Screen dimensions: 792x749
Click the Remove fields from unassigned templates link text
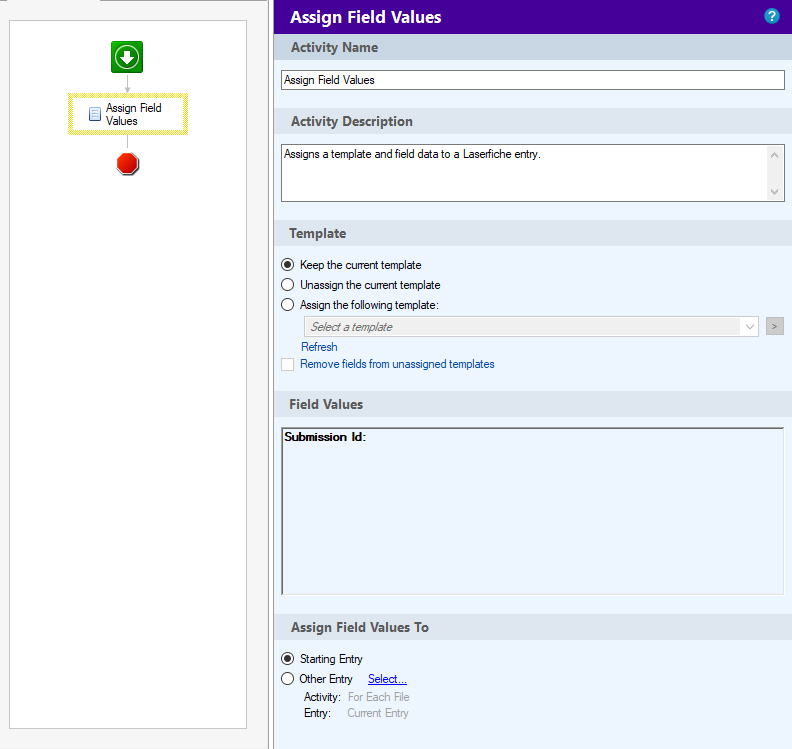click(397, 364)
